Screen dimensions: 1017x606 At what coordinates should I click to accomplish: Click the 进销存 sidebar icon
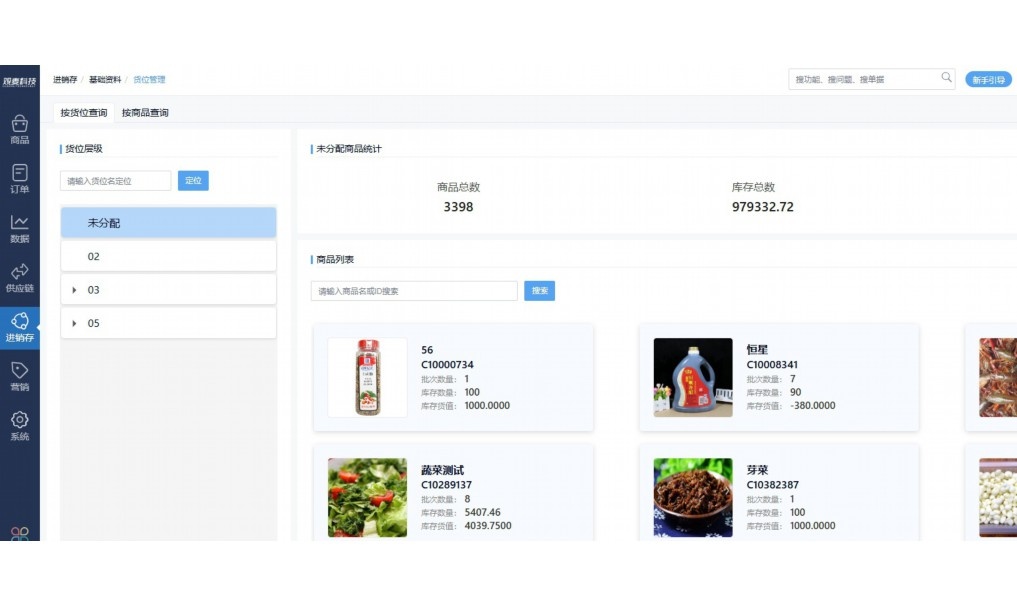20,324
